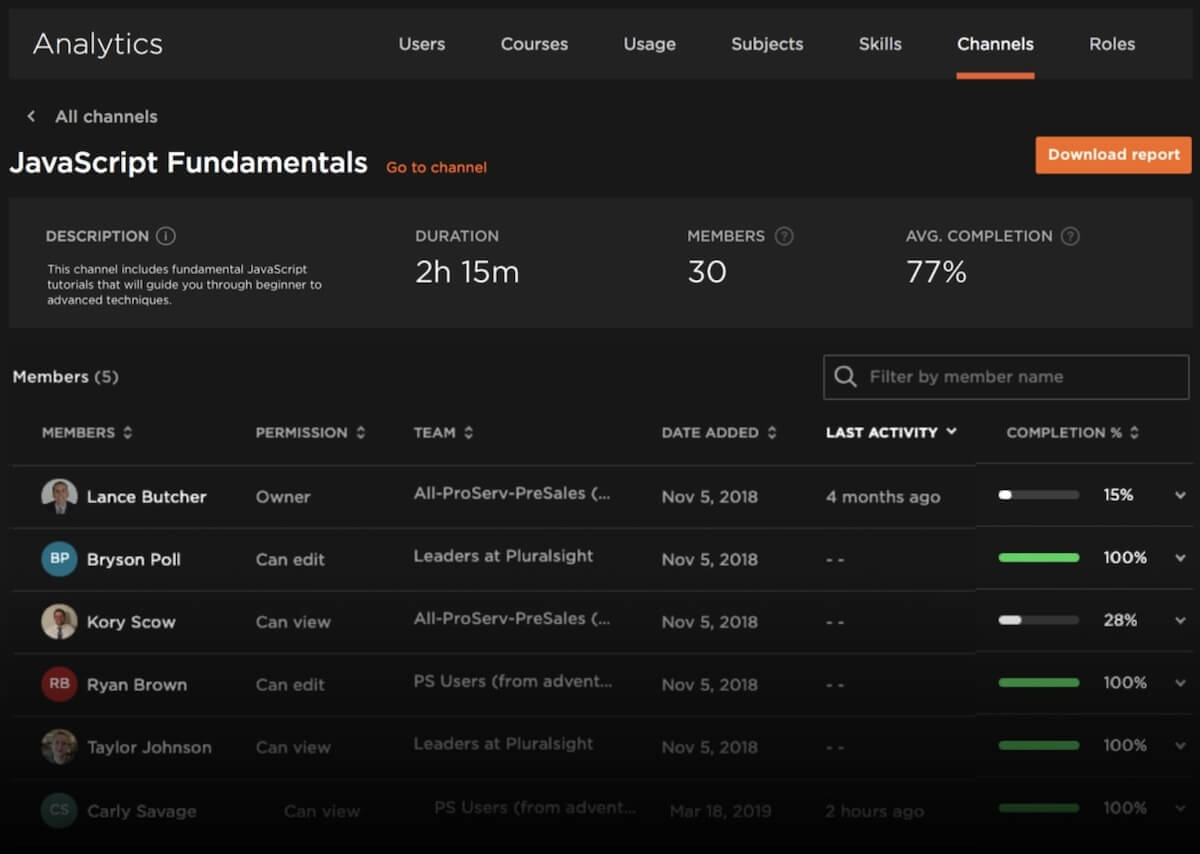Click Lance Butcher's 15% completion bar
The image size is (1200, 854).
tap(1039, 495)
